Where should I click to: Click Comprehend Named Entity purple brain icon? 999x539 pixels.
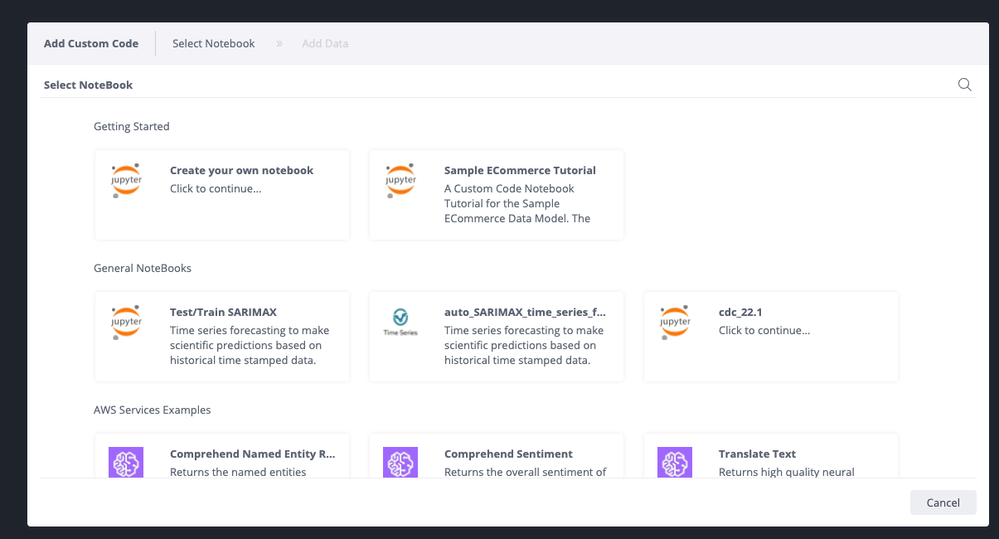point(127,462)
